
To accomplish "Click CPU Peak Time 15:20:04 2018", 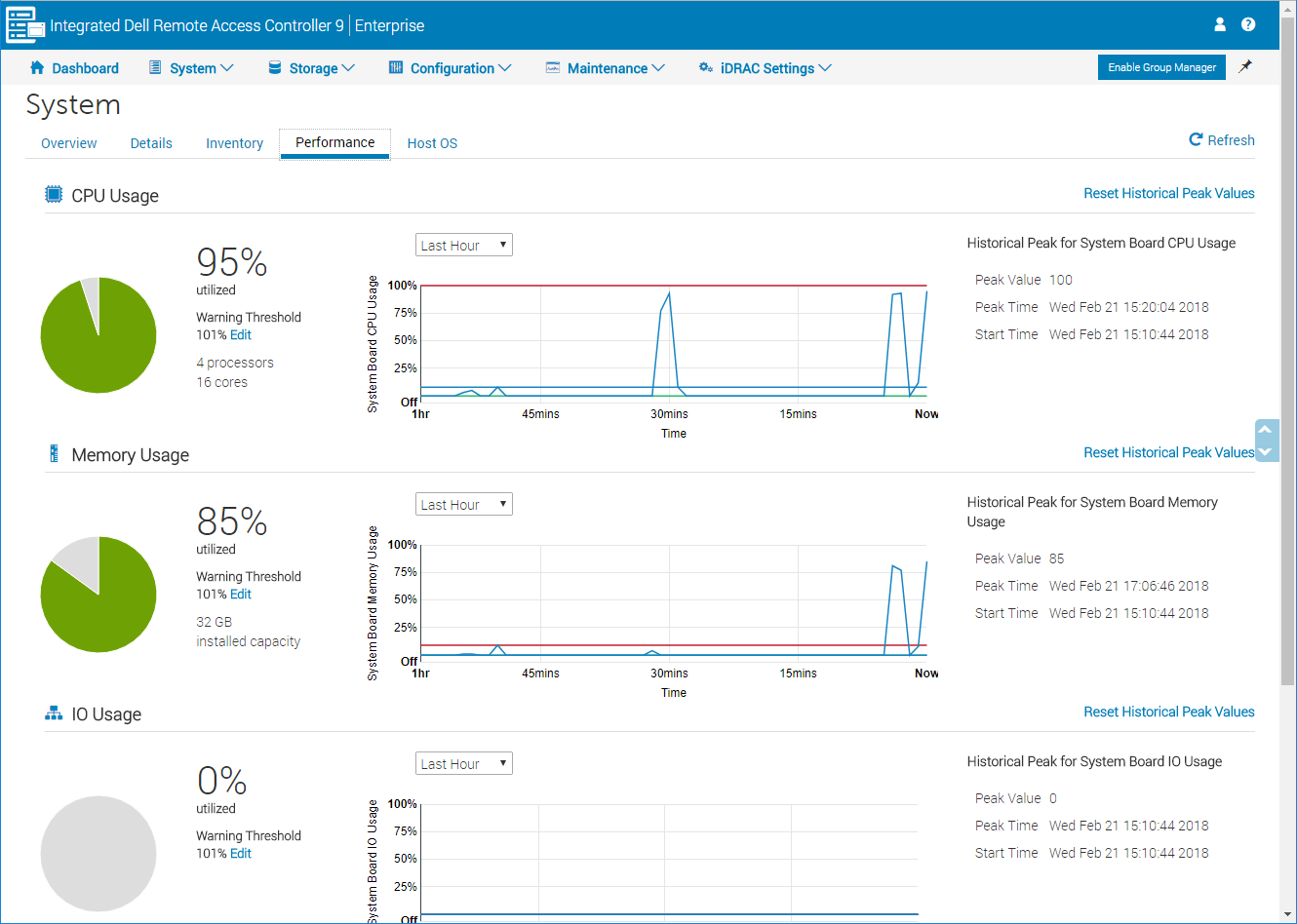I will click(1129, 307).
